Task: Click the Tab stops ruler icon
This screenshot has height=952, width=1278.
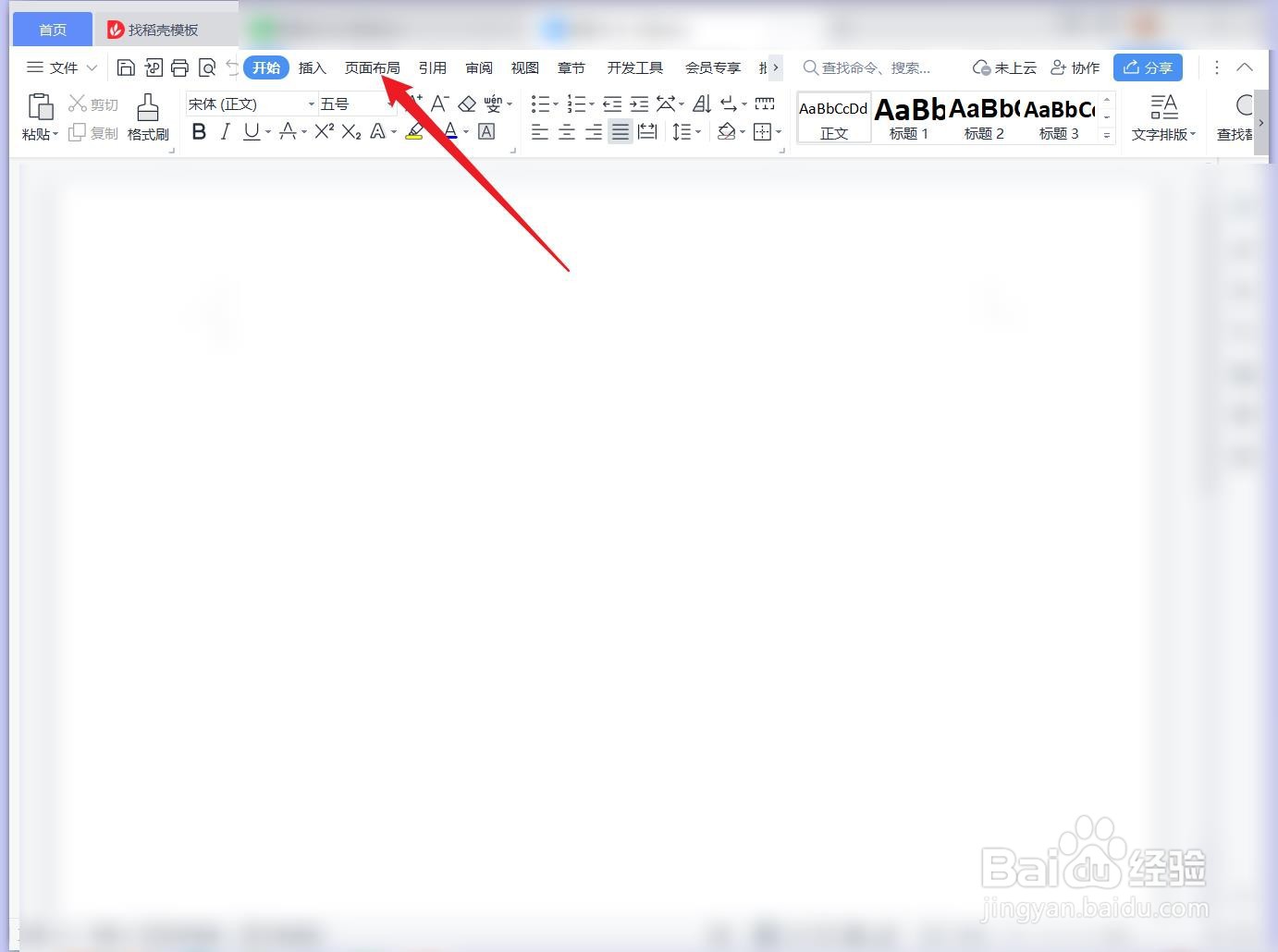Action: pos(765,104)
